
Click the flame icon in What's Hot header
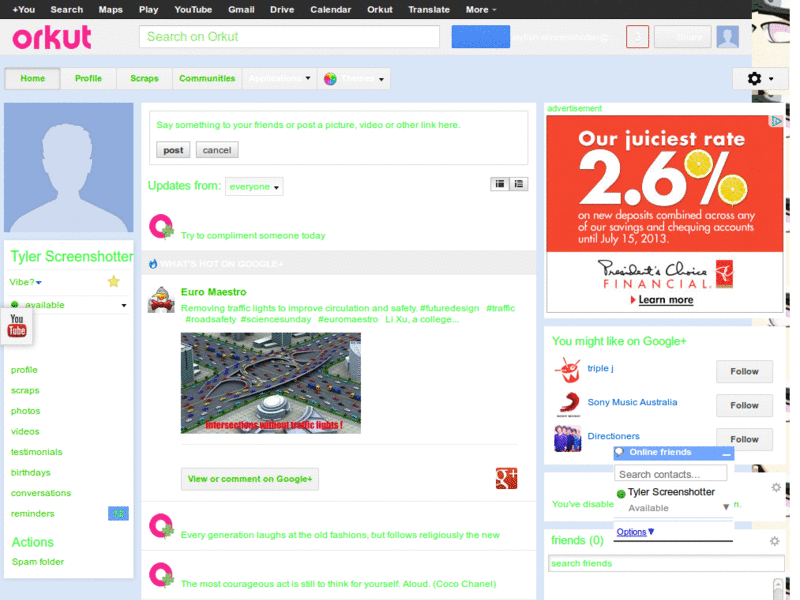(153, 264)
